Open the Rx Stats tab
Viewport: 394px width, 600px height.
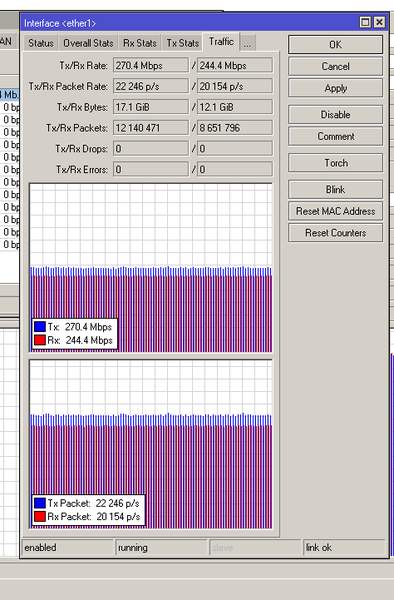(x=140, y=43)
